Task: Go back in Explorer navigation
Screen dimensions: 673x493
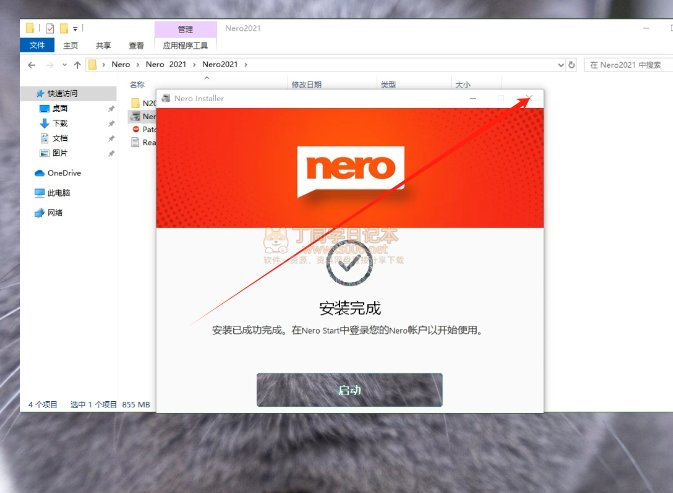Action: (31, 65)
